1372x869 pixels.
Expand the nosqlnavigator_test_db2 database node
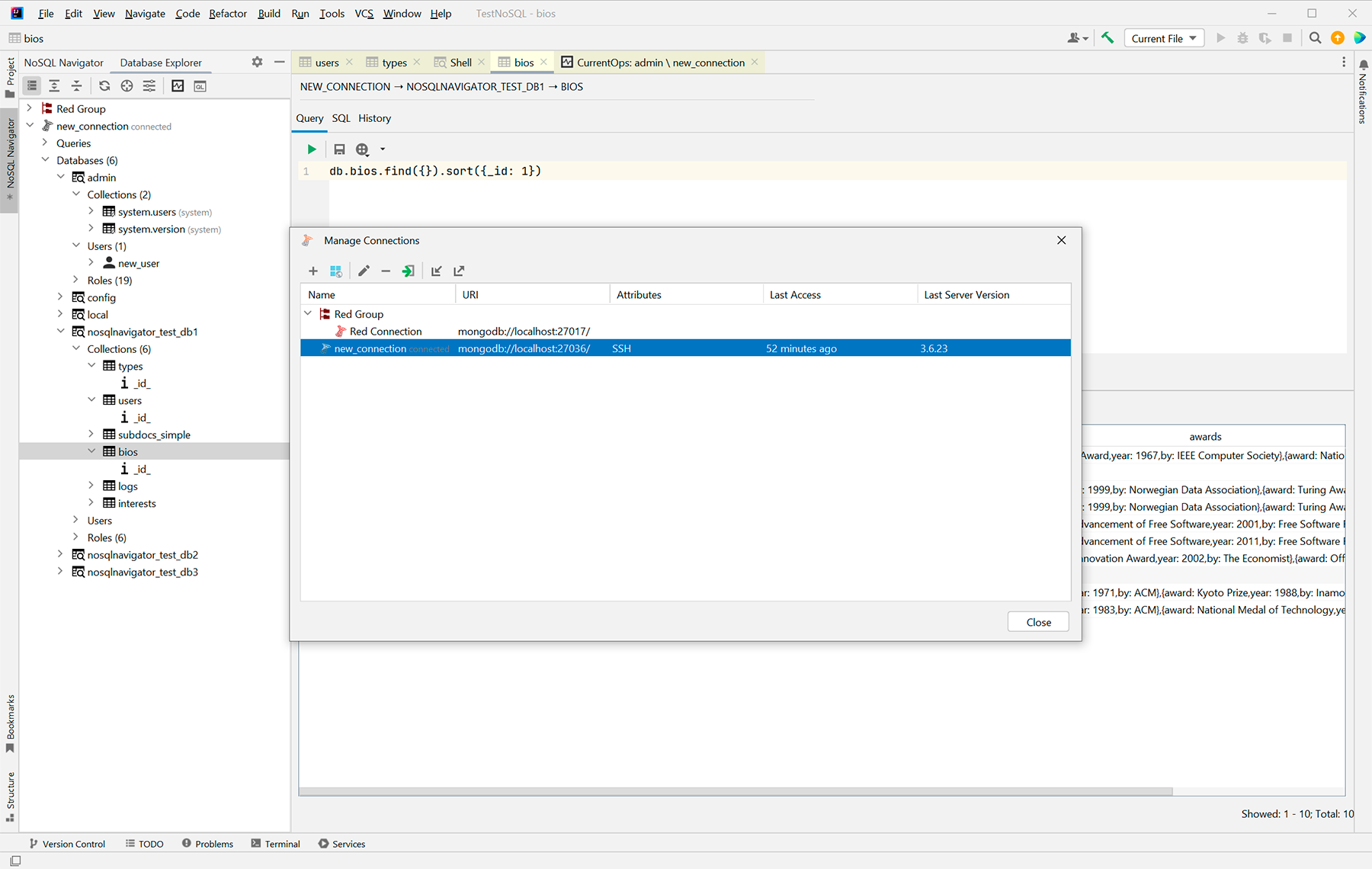(x=61, y=554)
